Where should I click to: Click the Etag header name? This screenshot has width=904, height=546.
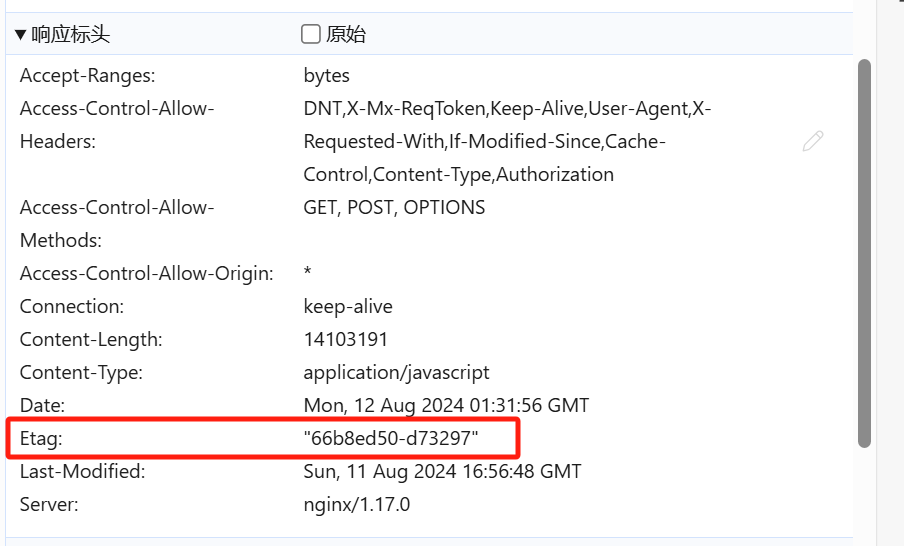point(41,439)
